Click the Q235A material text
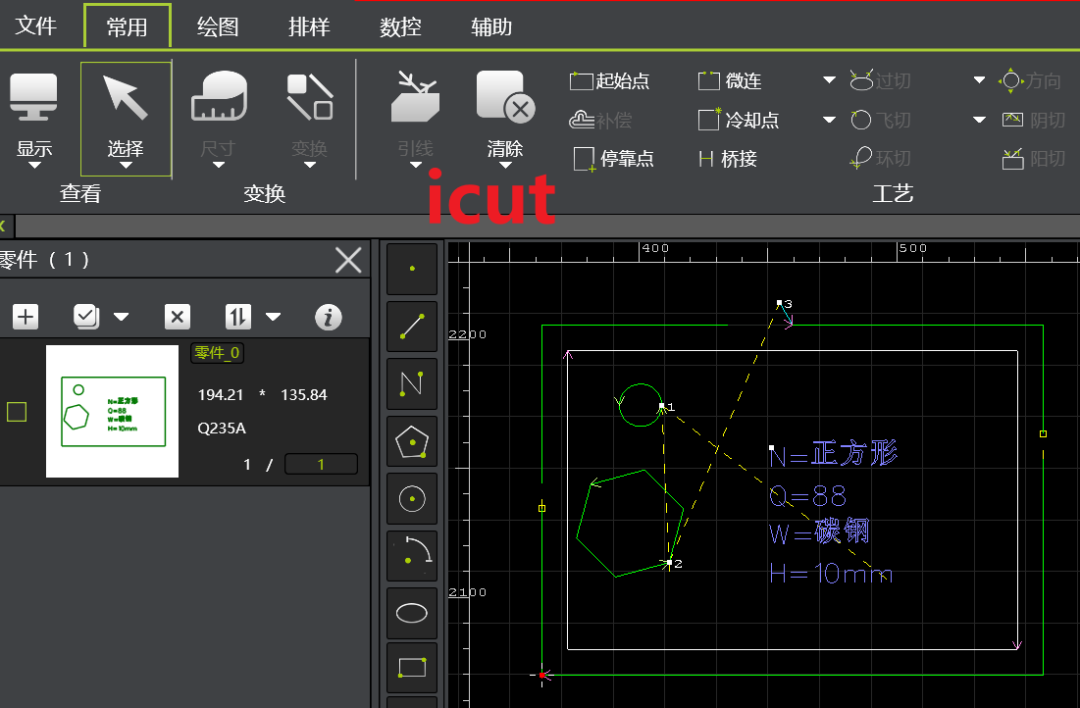 (221, 428)
